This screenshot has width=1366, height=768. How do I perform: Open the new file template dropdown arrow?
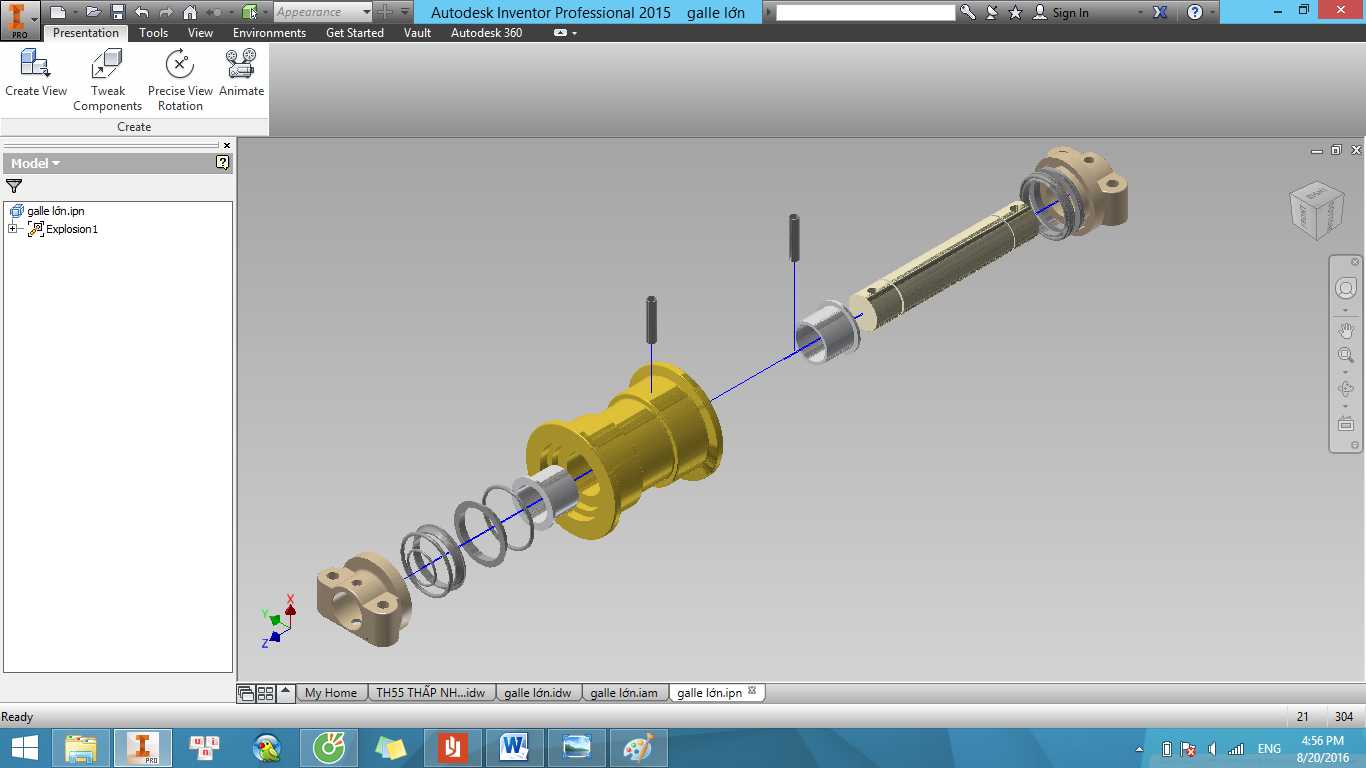click(74, 12)
